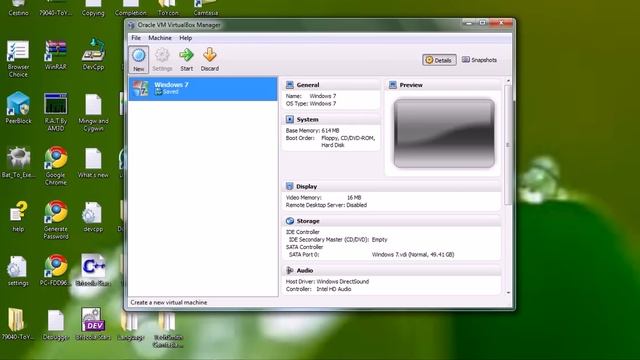Image resolution: width=640 pixels, height=360 pixels.
Task: Click the VirtualBox title bar cube icon
Action: (131, 25)
